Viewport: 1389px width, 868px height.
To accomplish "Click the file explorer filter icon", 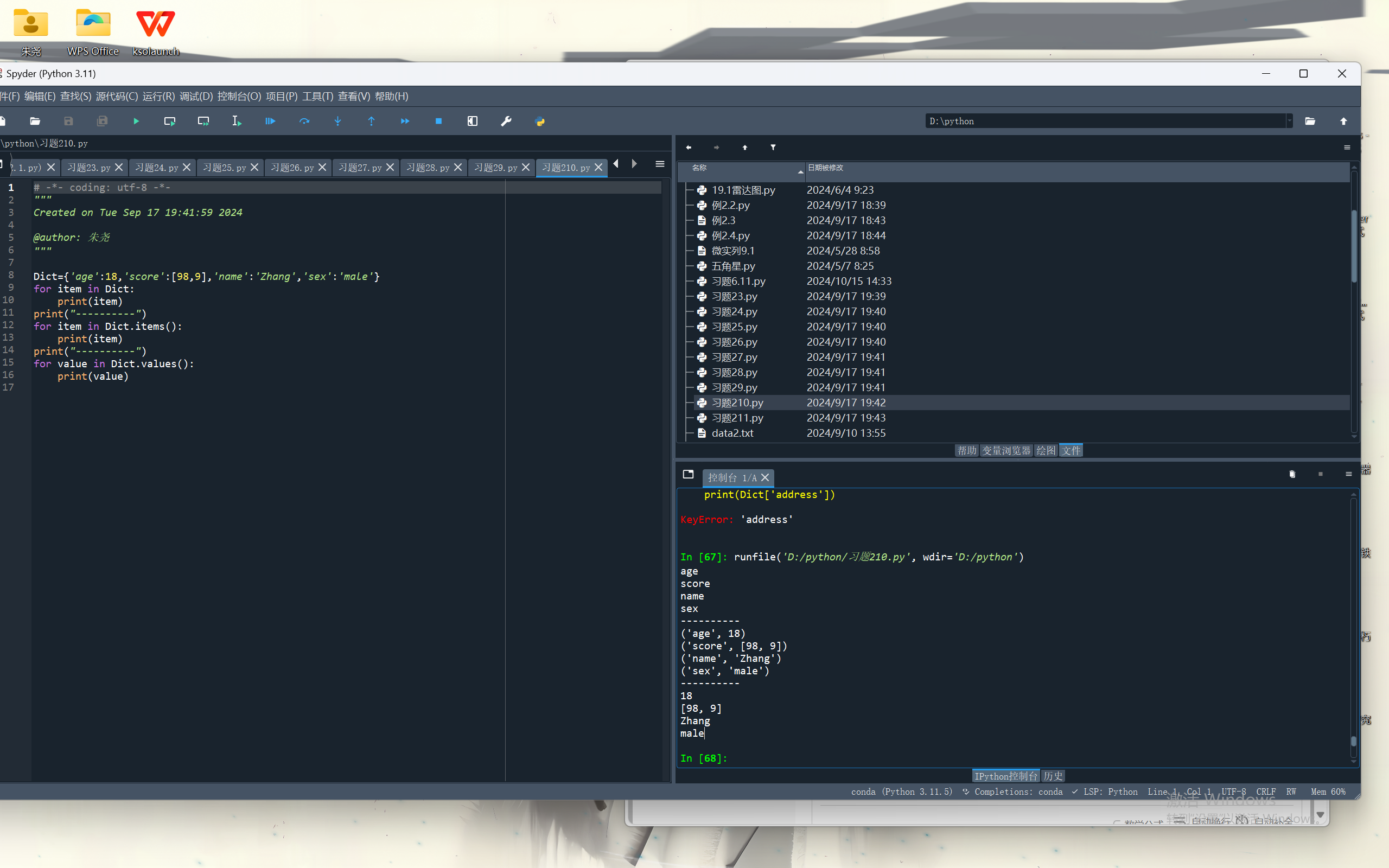I will 773,148.
